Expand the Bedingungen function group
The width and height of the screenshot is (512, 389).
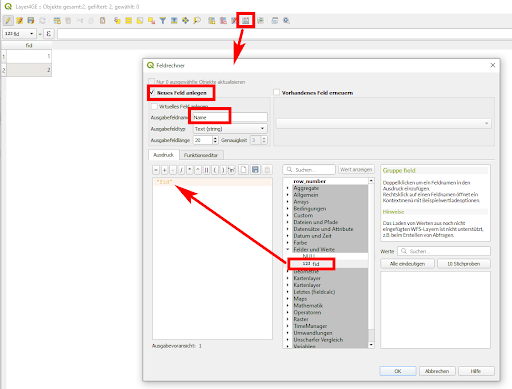click(x=288, y=208)
